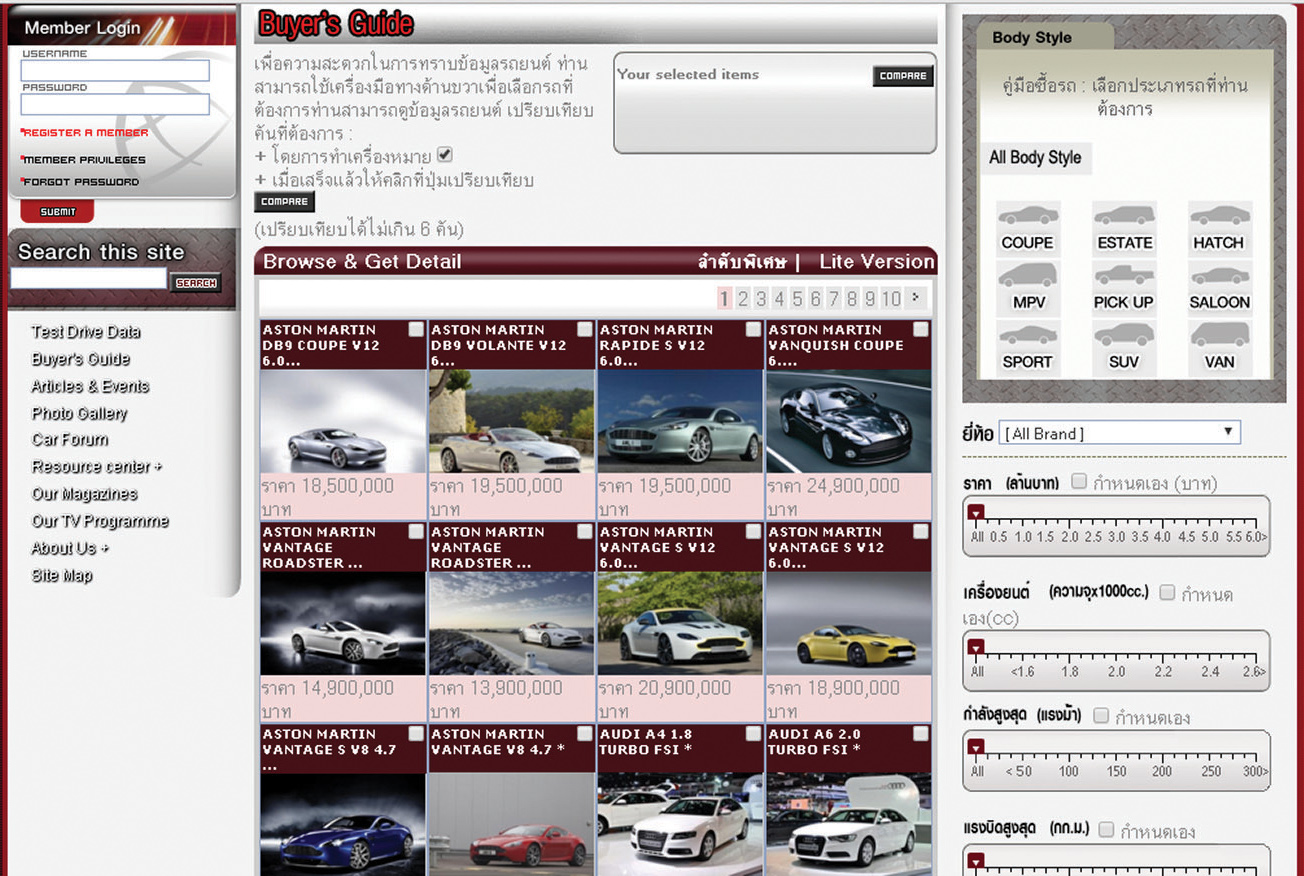
Task: Click SUBMIT login button
Action: [57, 212]
